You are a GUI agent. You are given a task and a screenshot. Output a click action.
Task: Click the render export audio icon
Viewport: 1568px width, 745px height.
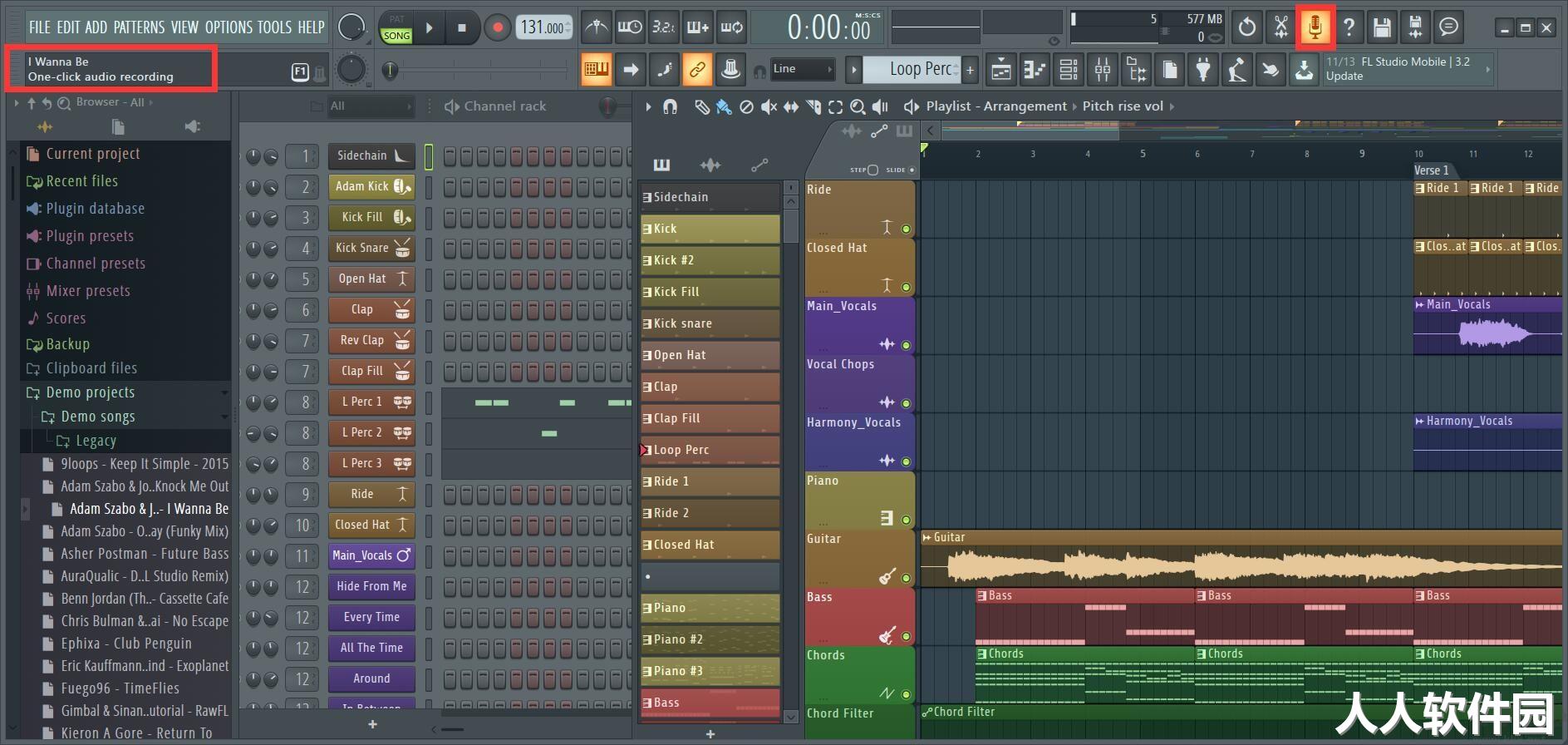(1415, 27)
